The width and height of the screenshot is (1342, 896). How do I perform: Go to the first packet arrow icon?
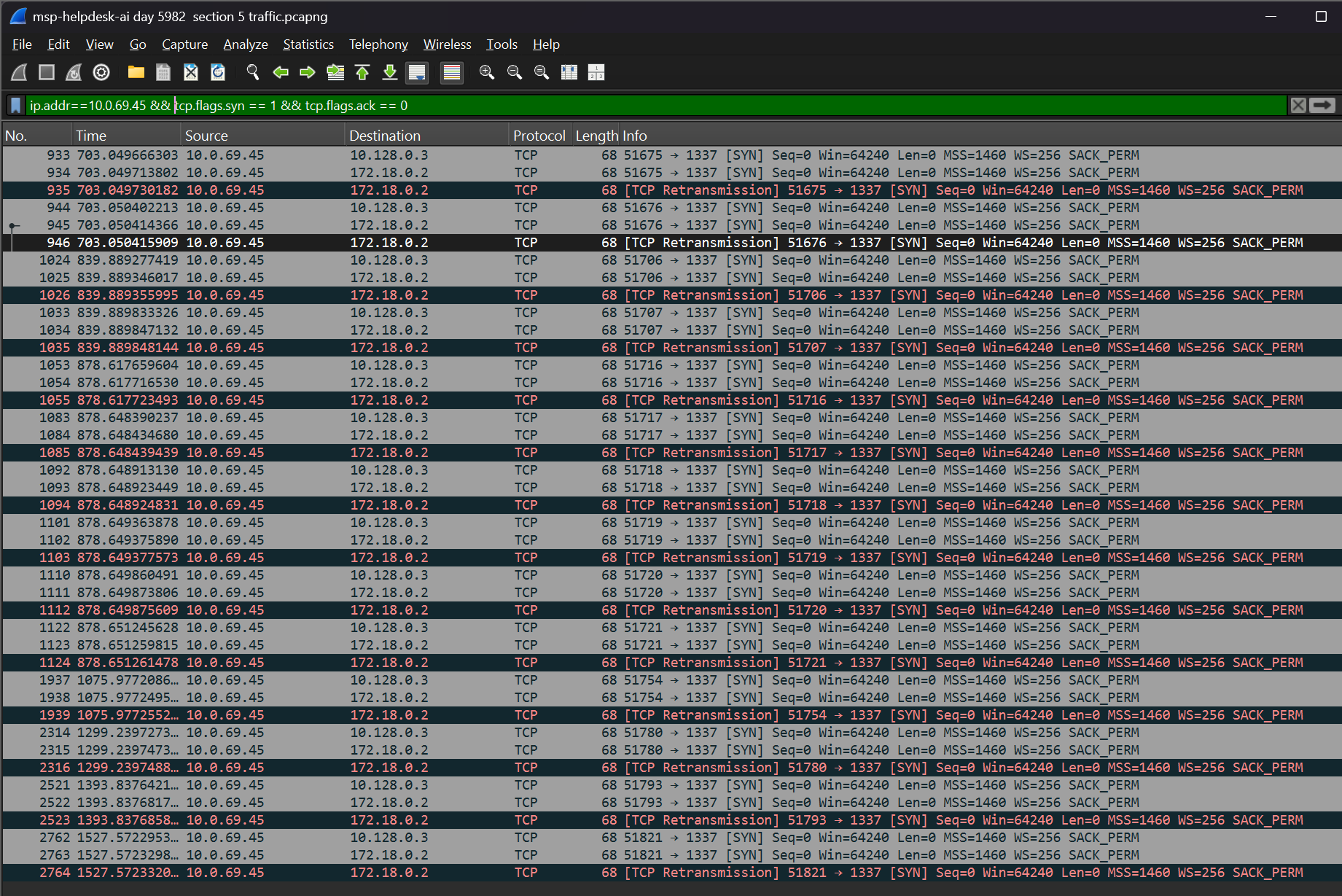click(x=362, y=72)
